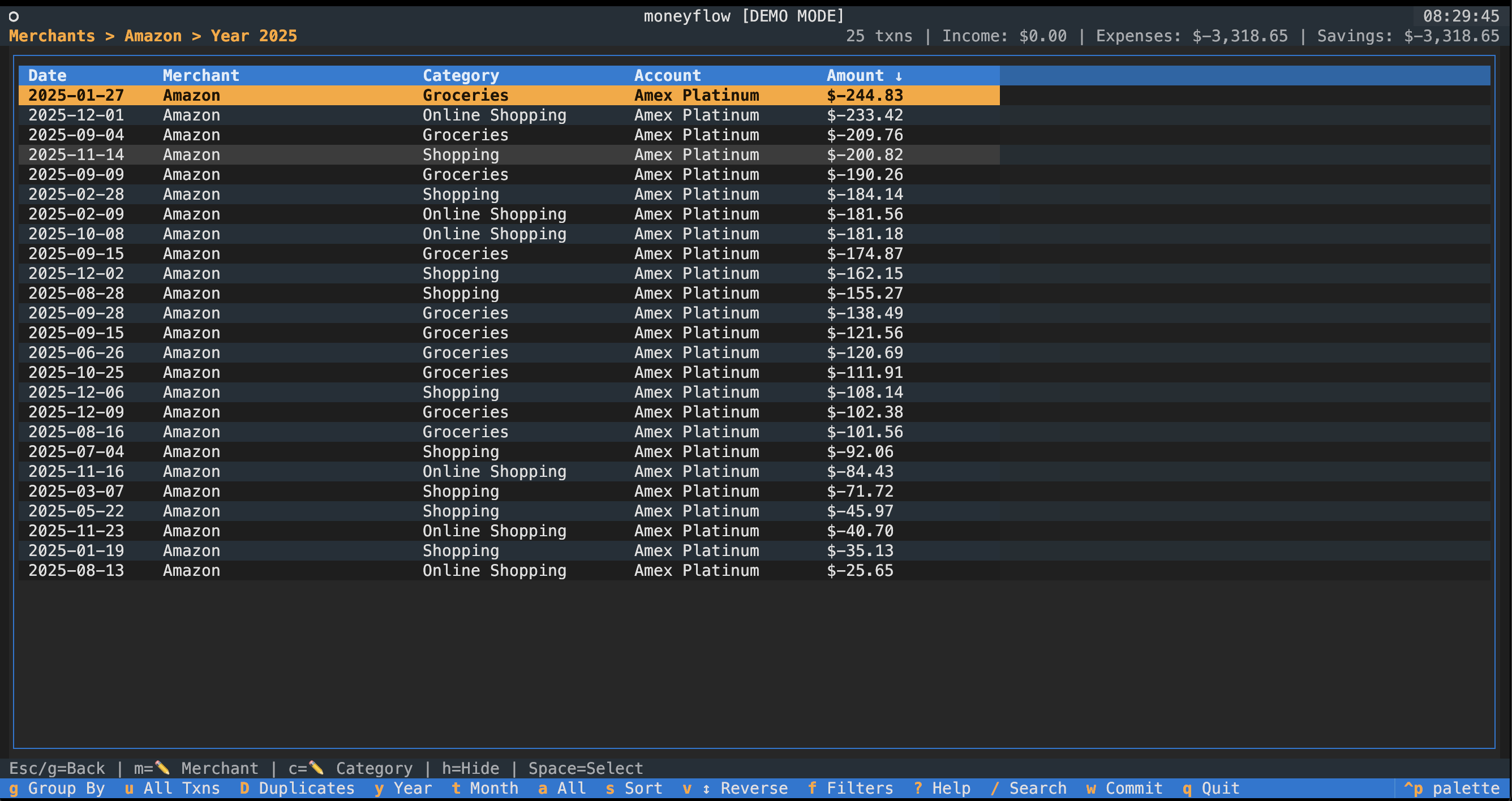Click the Date column header
This screenshot has width=1512, height=801.
click(x=47, y=76)
